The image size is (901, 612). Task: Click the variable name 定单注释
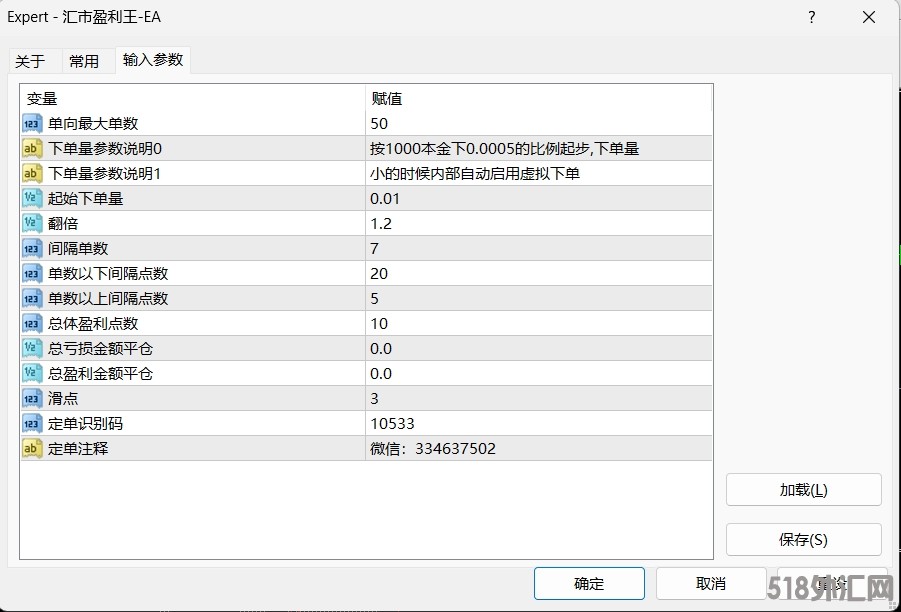point(78,448)
